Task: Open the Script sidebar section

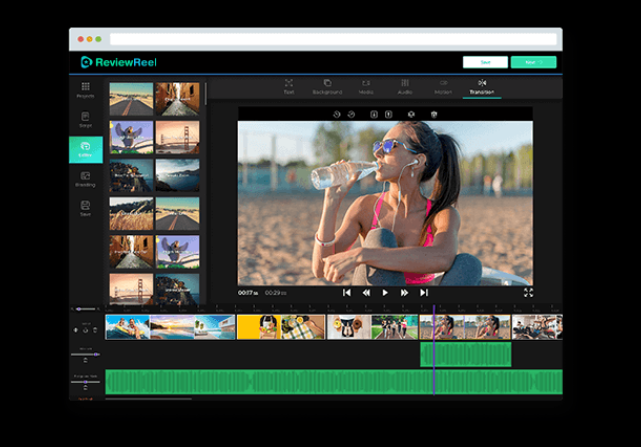Action: tap(86, 119)
